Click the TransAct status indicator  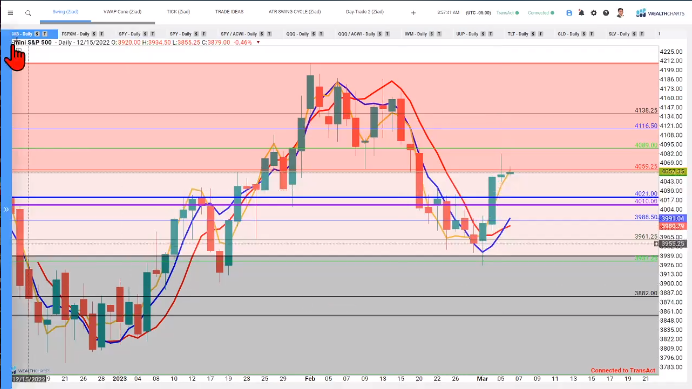508,13
